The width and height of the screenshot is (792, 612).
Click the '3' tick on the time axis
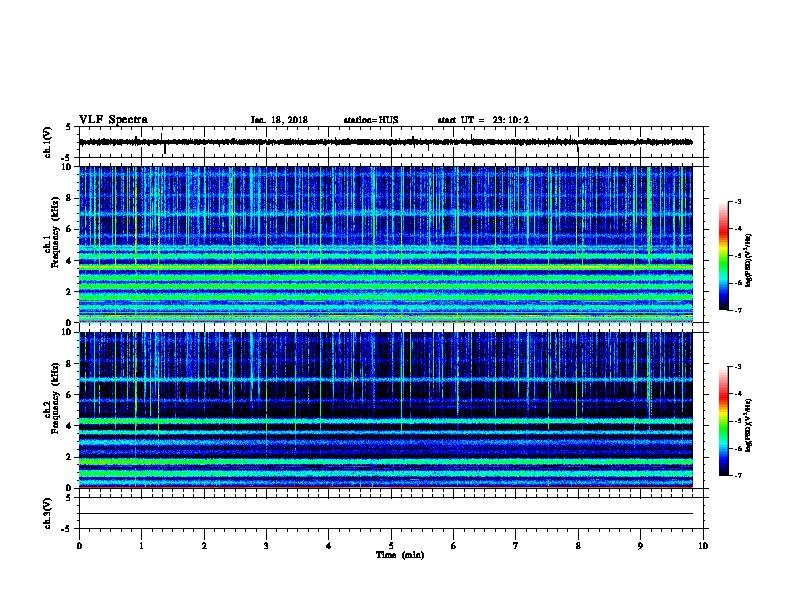tap(266, 546)
